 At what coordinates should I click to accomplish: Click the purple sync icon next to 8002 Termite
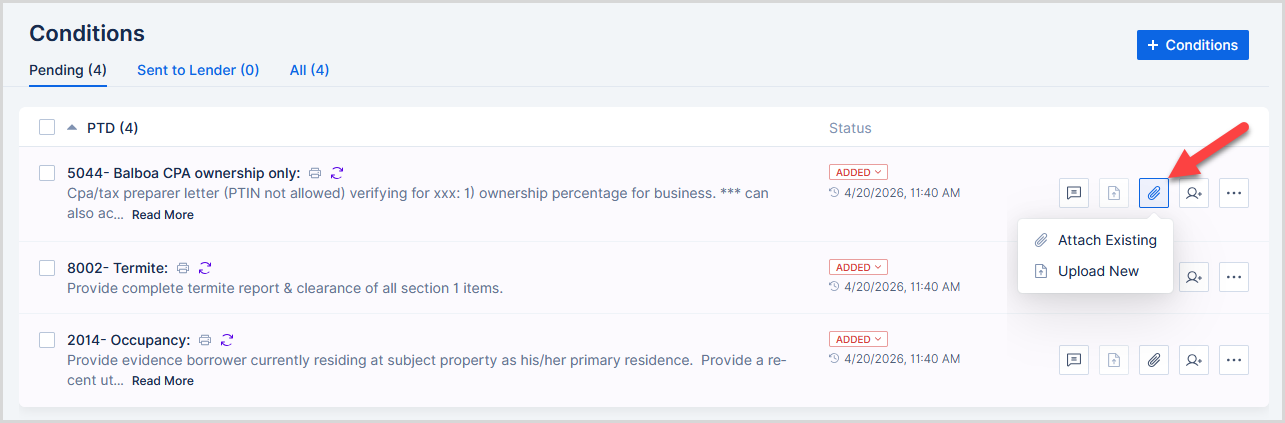tap(205, 268)
